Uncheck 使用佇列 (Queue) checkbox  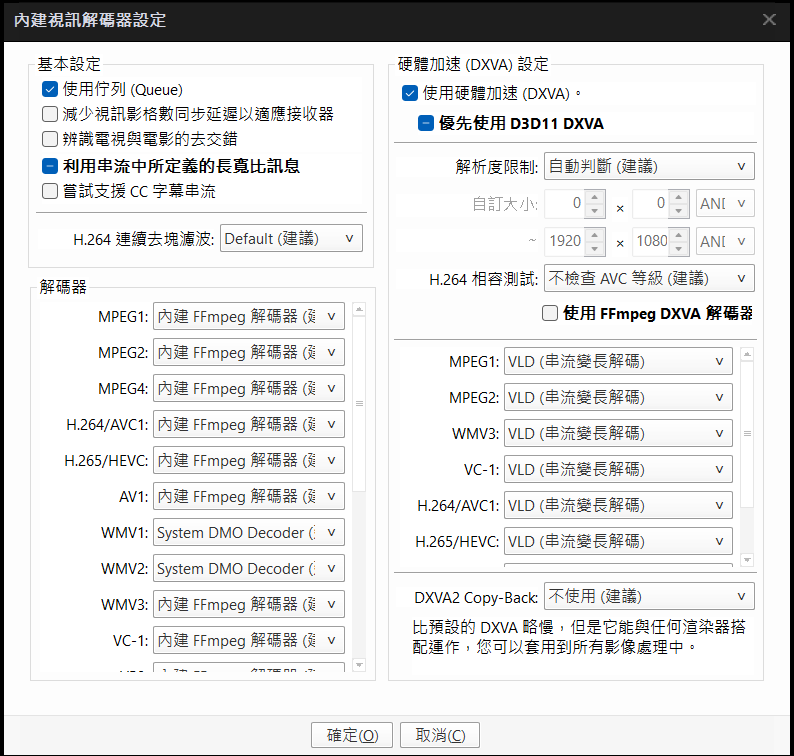(50, 89)
